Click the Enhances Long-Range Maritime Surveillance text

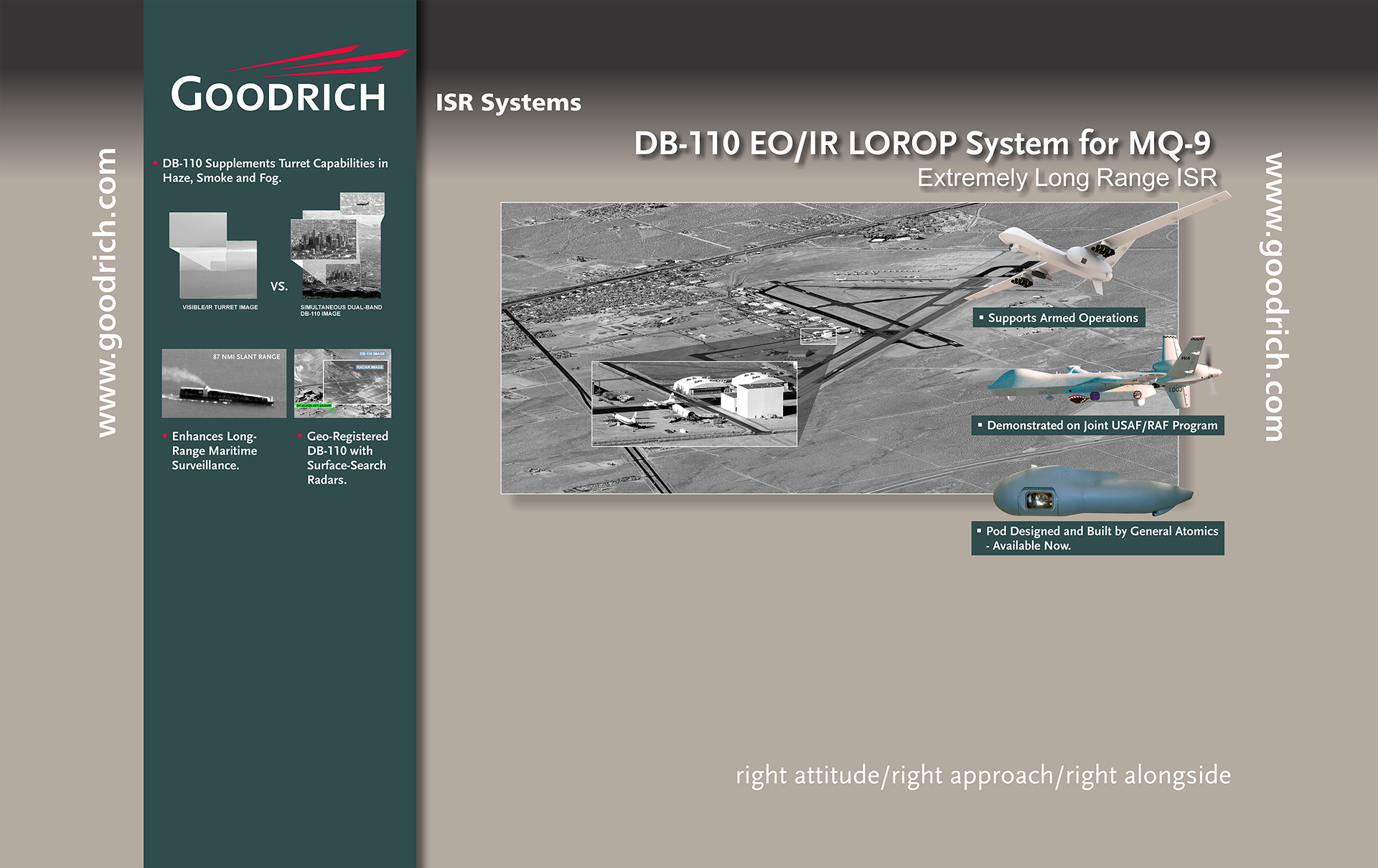point(214,450)
